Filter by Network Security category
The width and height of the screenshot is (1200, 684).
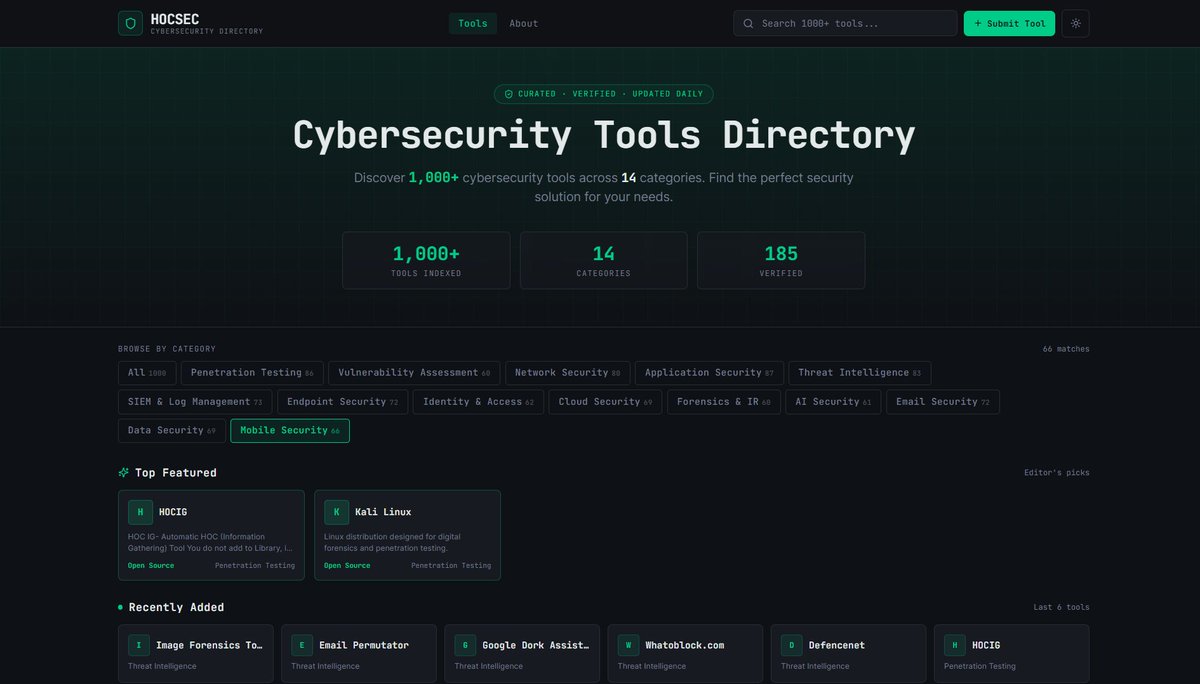(x=567, y=373)
